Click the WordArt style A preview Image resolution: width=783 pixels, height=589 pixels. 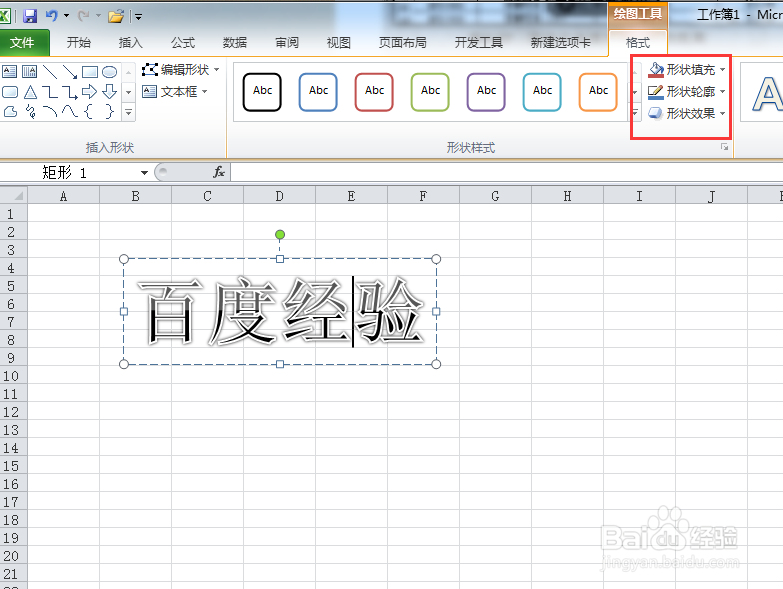[767, 93]
